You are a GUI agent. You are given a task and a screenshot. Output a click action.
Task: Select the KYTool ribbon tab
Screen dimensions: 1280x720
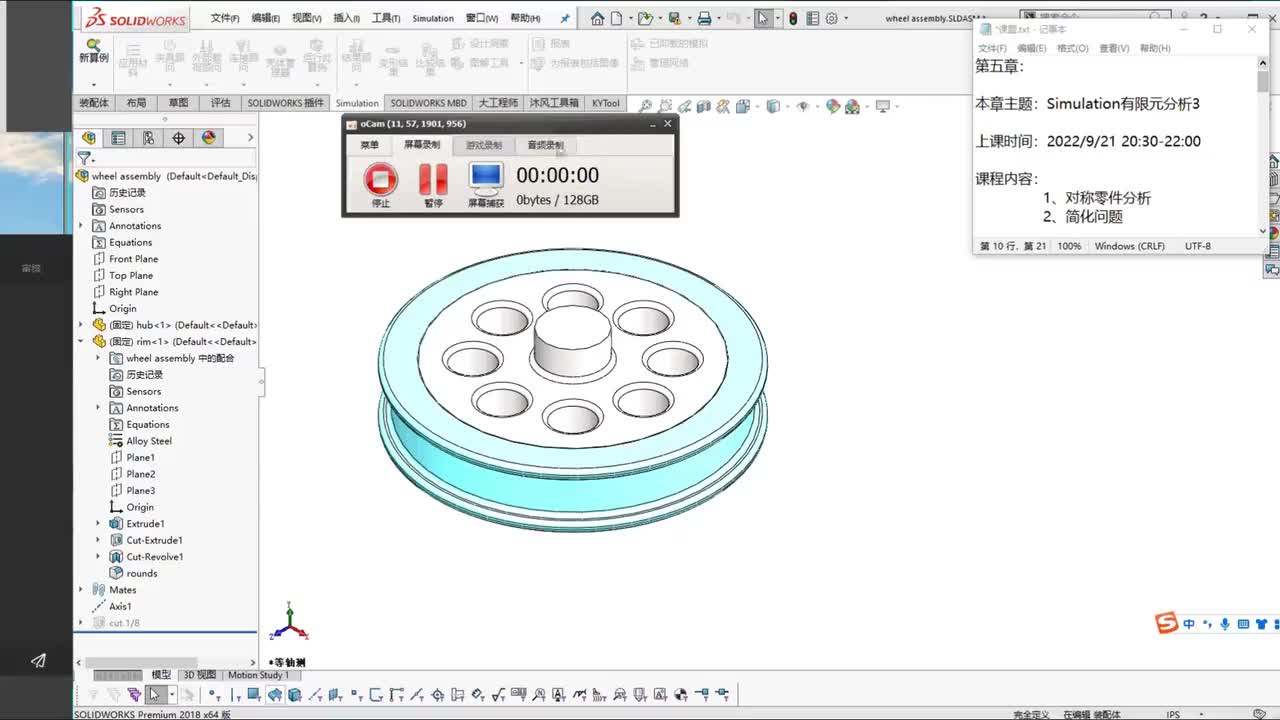point(605,103)
